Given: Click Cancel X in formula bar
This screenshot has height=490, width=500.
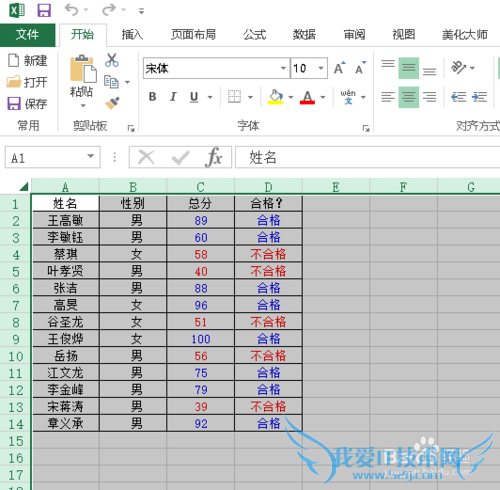Looking at the screenshot, I should pos(146,157).
